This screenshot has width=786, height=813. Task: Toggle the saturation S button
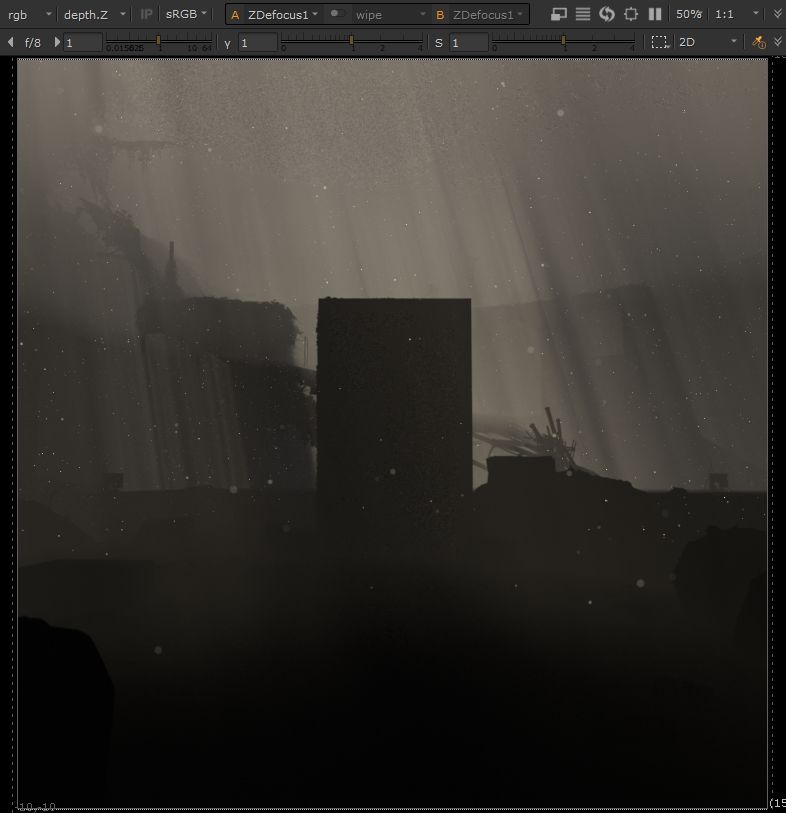[x=438, y=42]
